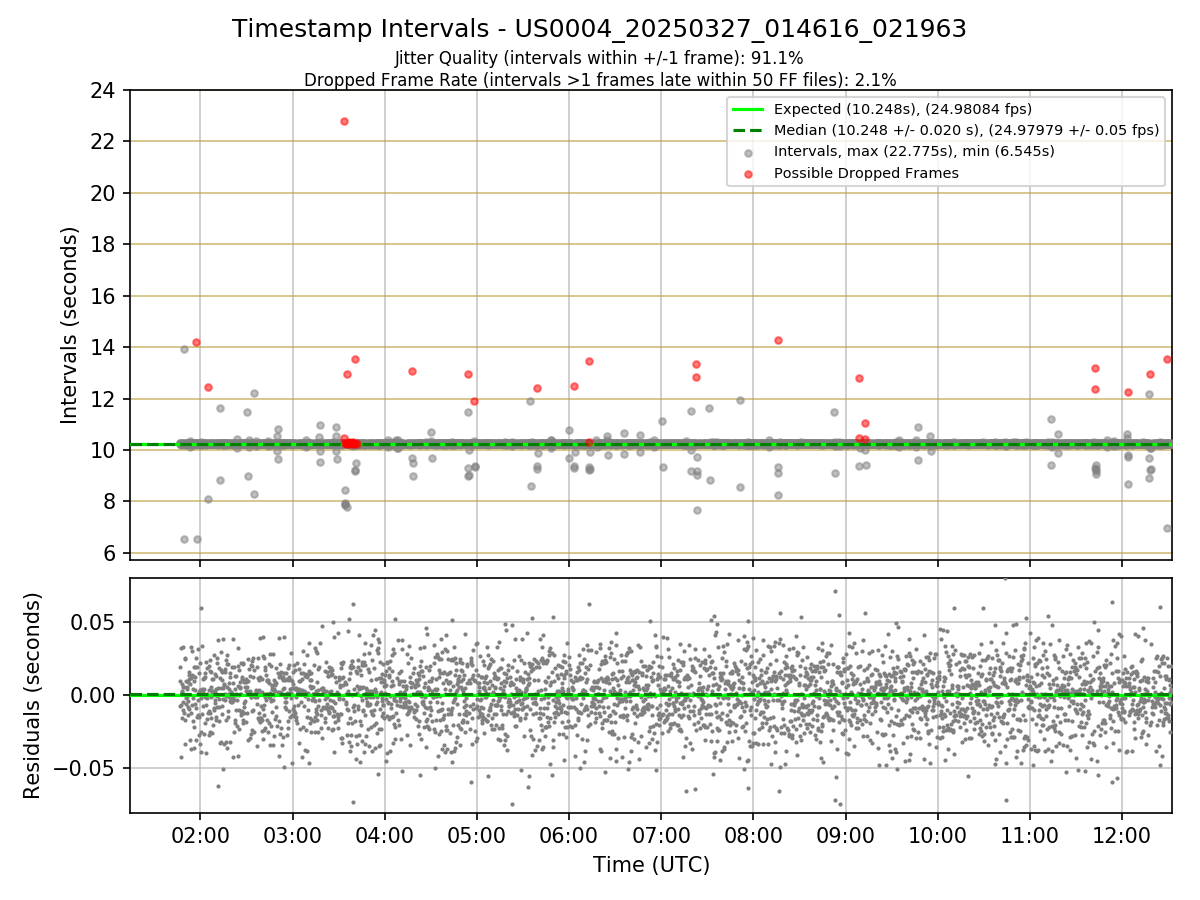Click the Residuals (seconds) y-axis label
This screenshot has height=900, width=1200.
pyautogui.click(x=33, y=695)
